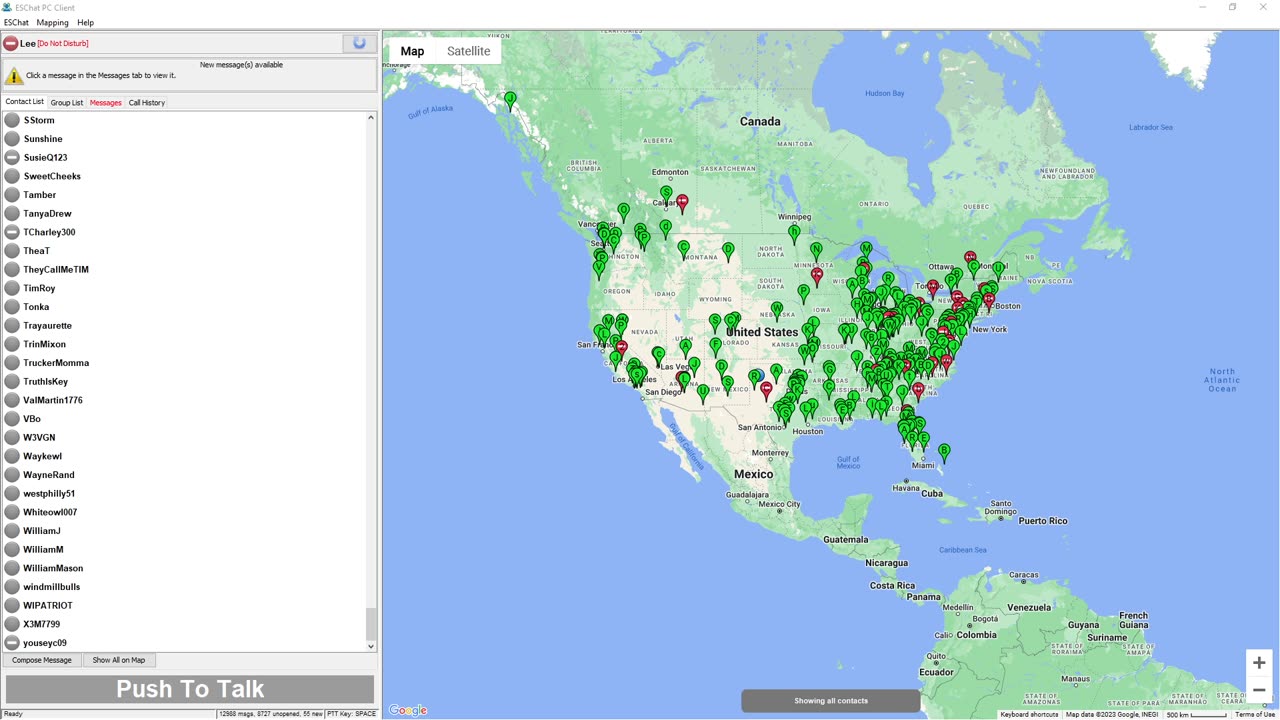Select contact TruthIsKey
1280x720 pixels.
coord(46,382)
